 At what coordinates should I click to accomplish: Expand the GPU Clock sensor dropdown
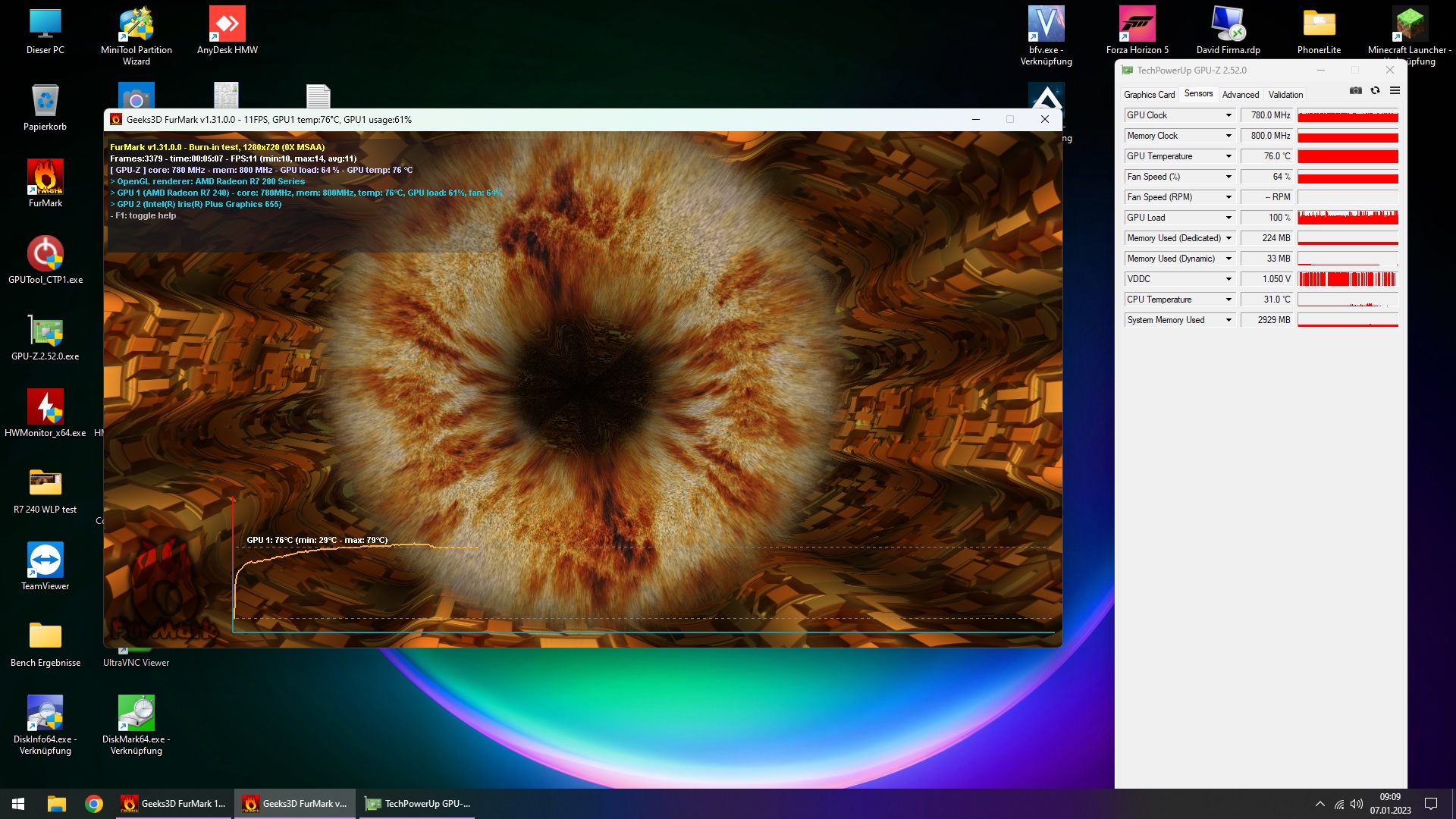[1228, 115]
